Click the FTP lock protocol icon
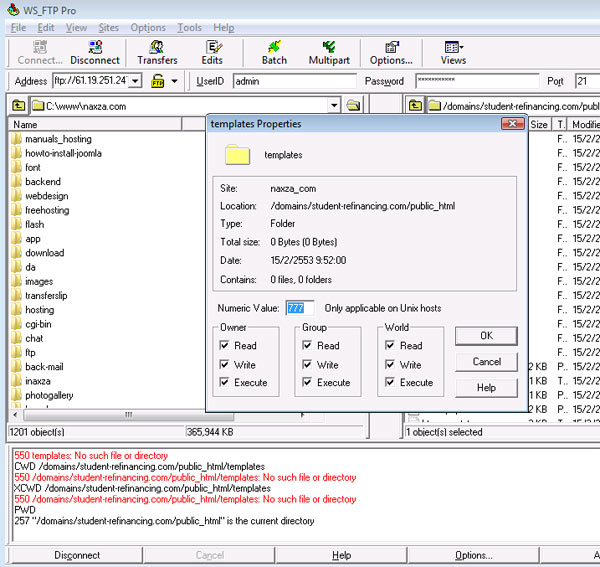The height and width of the screenshot is (567, 600). tap(158, 81)
